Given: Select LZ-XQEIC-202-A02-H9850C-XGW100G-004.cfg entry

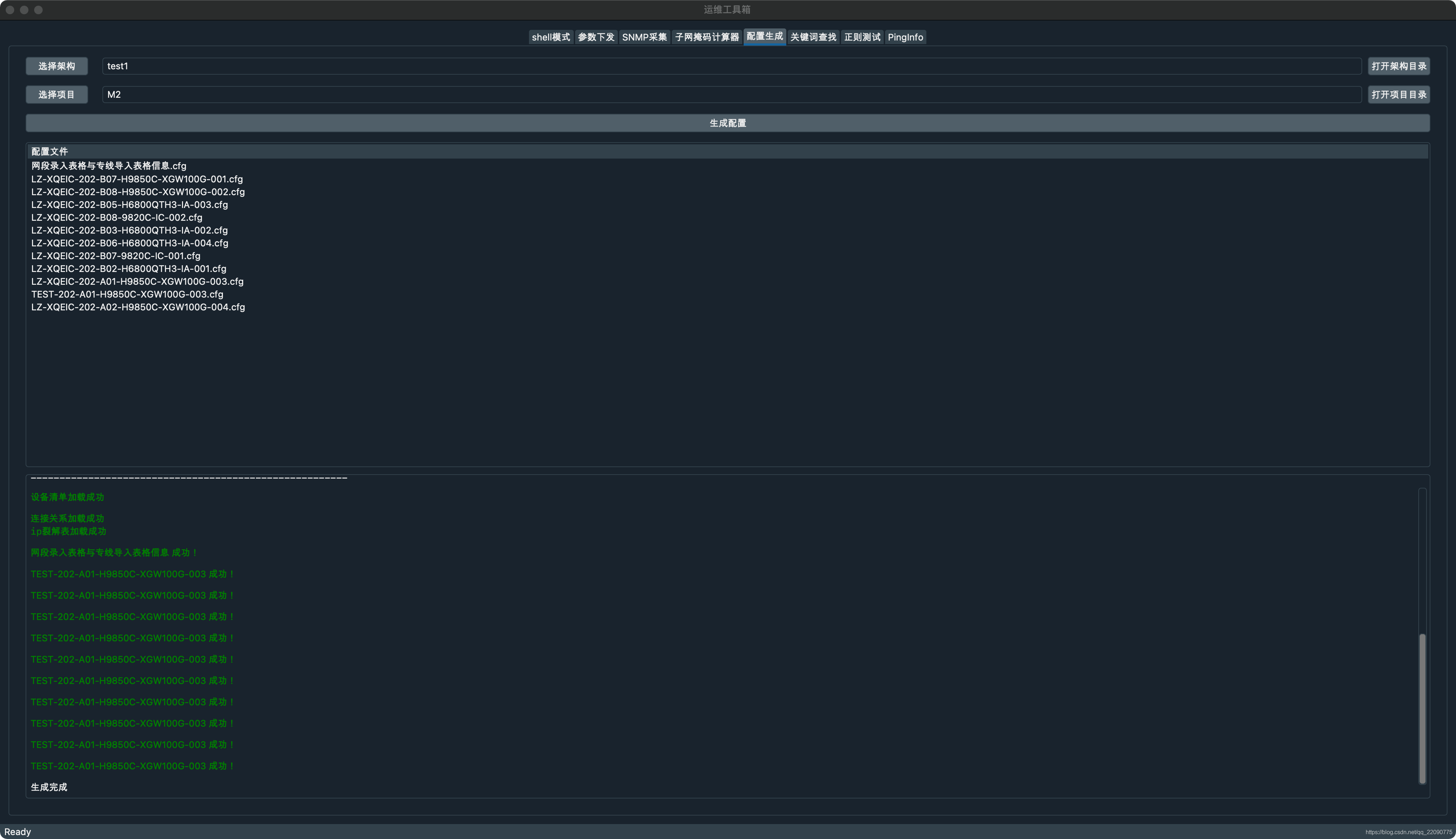Looking at the screenshot, I should tap(138, 307).
